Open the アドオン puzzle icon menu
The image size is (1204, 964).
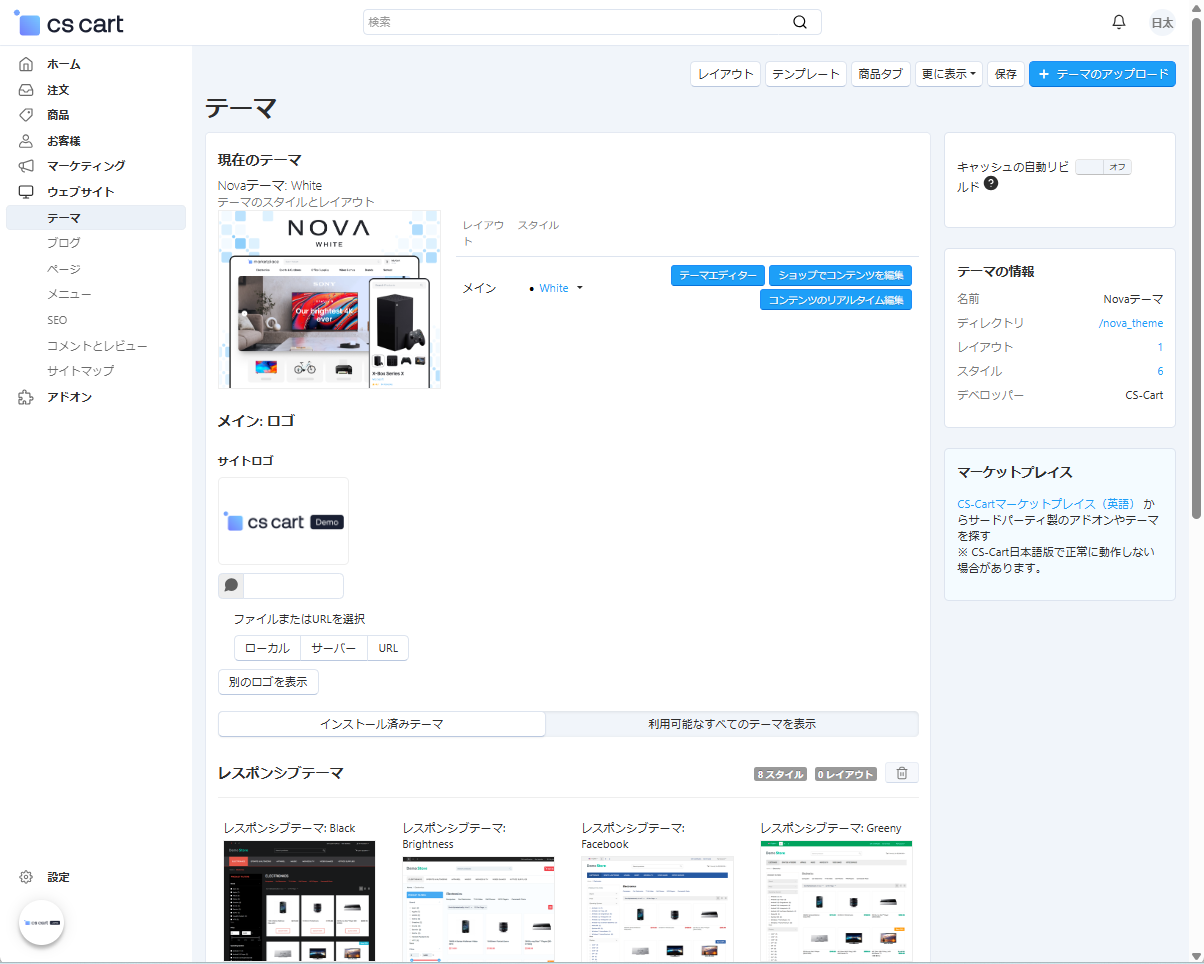click(27, 397)
